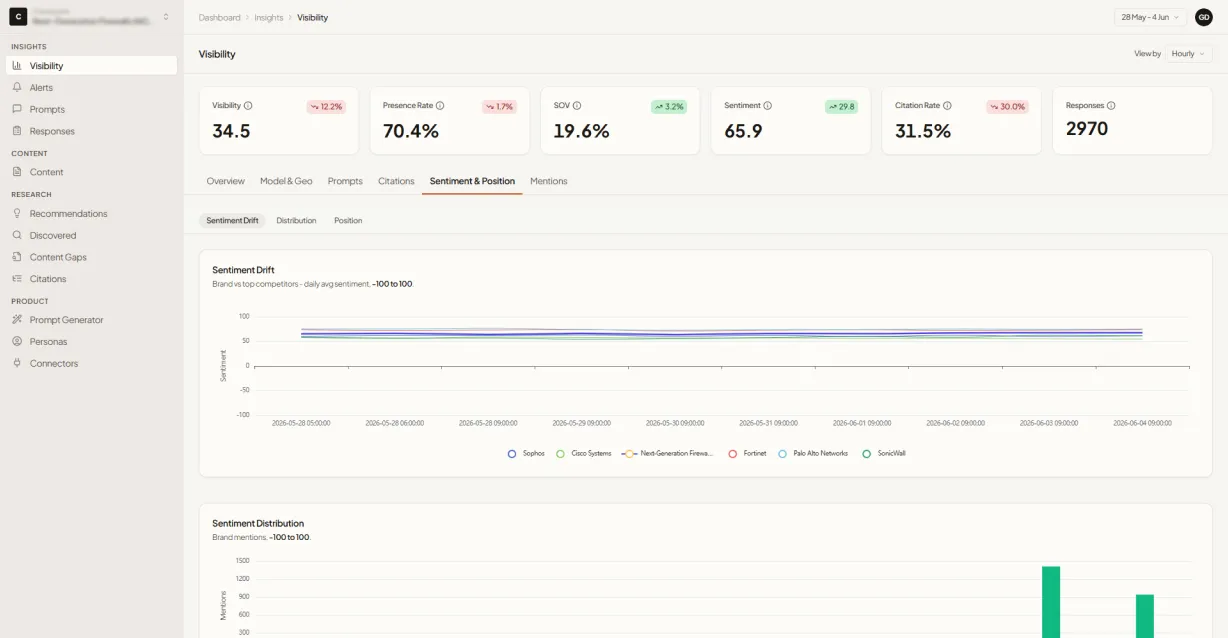Open Citations icon in sidebar
This screenshot has height=638, width=1228.
17,279
